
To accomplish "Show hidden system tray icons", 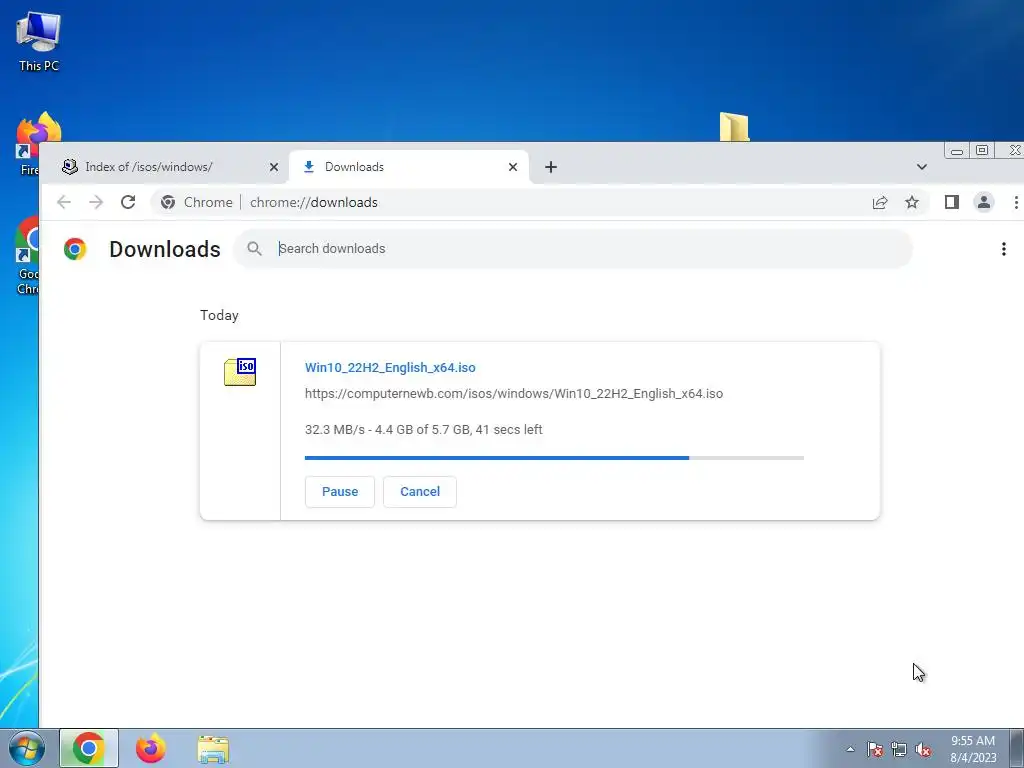I will coord(850,749).
